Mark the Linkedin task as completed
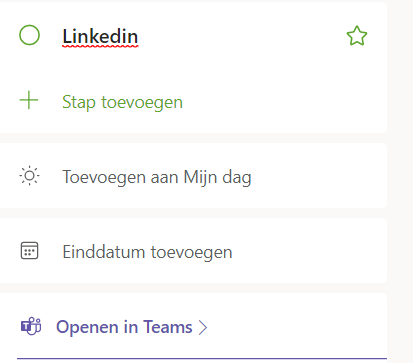 29,35
